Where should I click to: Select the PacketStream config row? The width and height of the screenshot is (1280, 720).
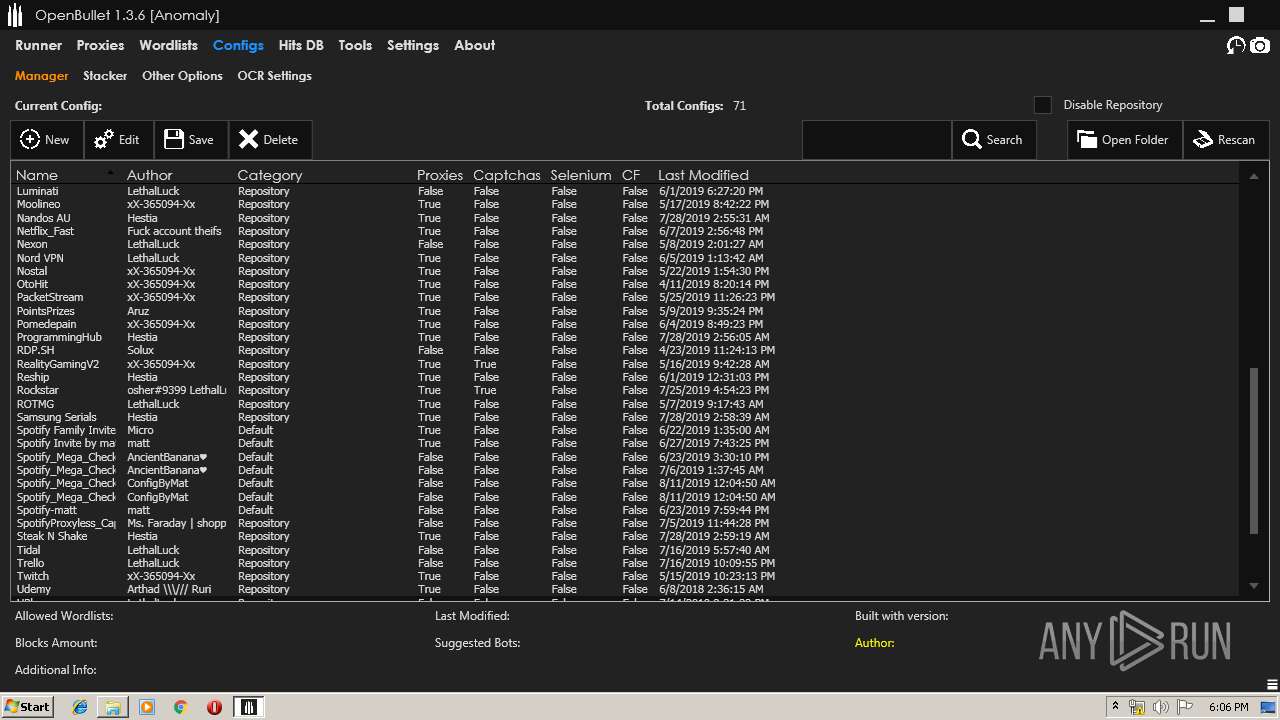[x=627, y=298]
